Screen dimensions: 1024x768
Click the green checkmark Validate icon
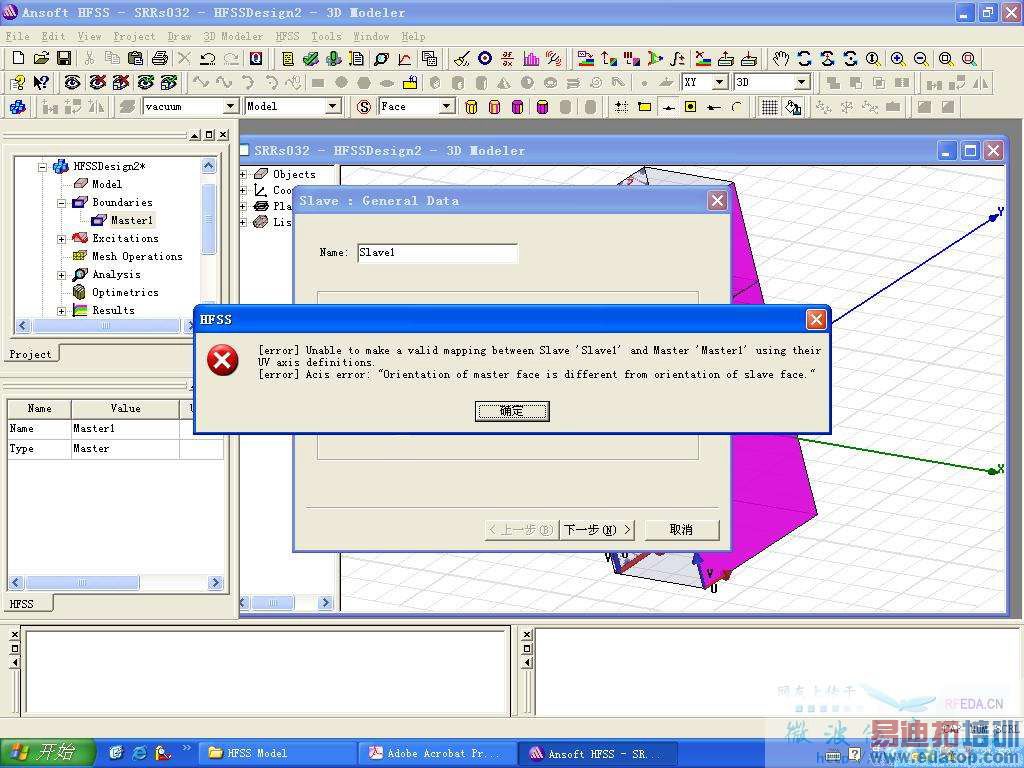311,59
